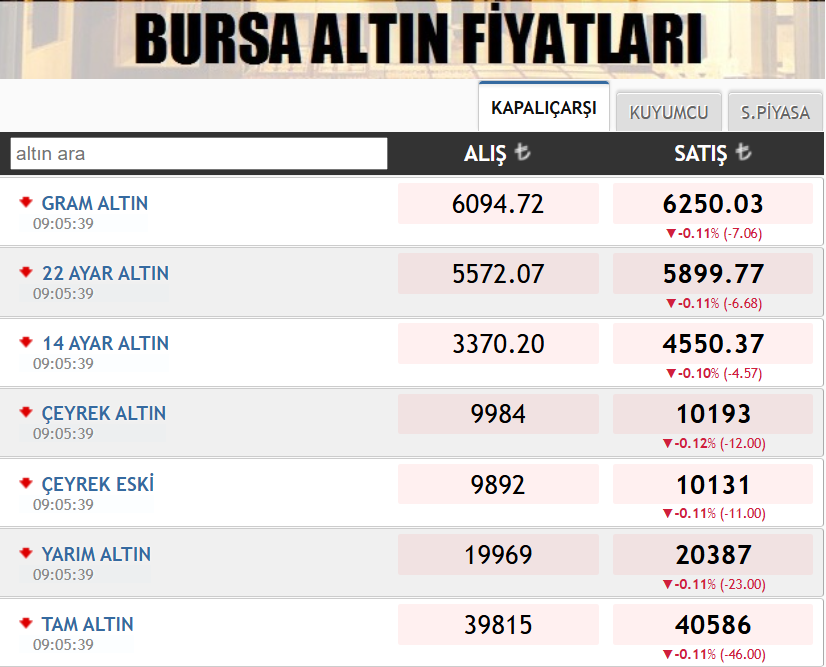826x667 pixels.
Task: Click the lira symbol next to SATIŞ
Action: 743,153
